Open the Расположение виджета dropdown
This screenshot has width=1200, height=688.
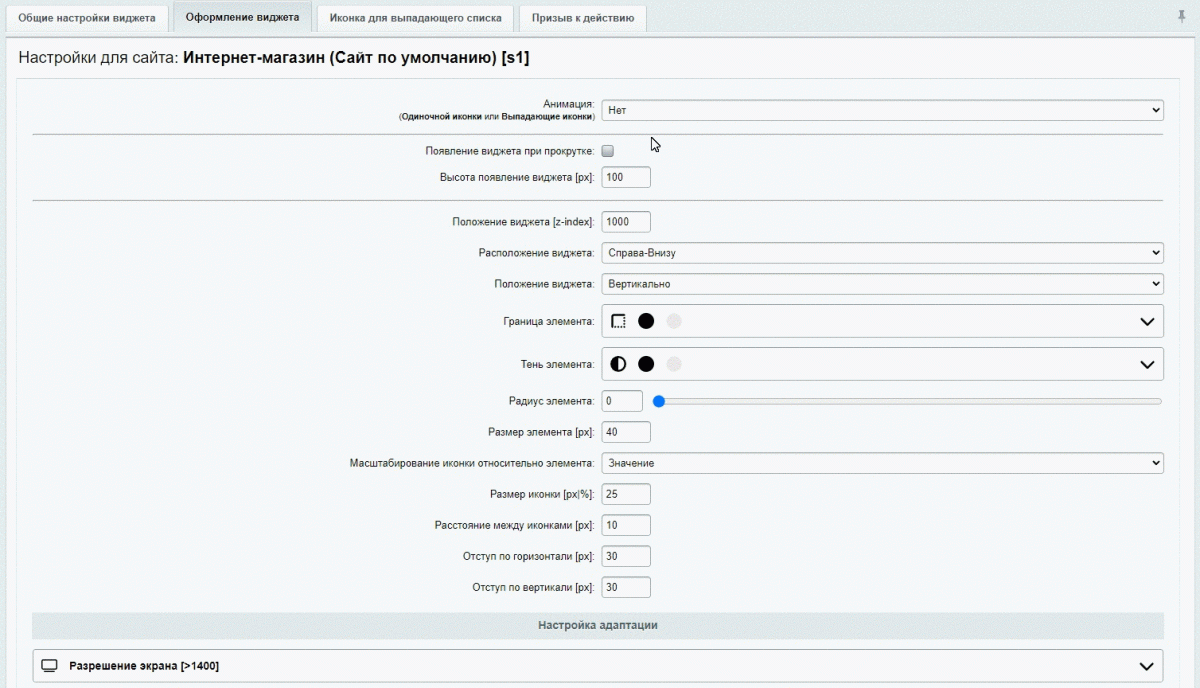(x=882, y=253)
